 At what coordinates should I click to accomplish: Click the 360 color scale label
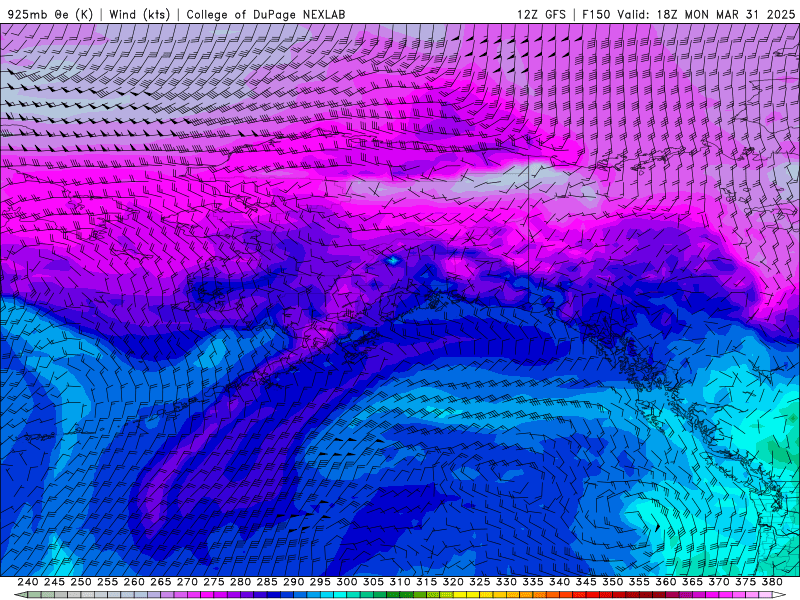[x=665, y=582]
